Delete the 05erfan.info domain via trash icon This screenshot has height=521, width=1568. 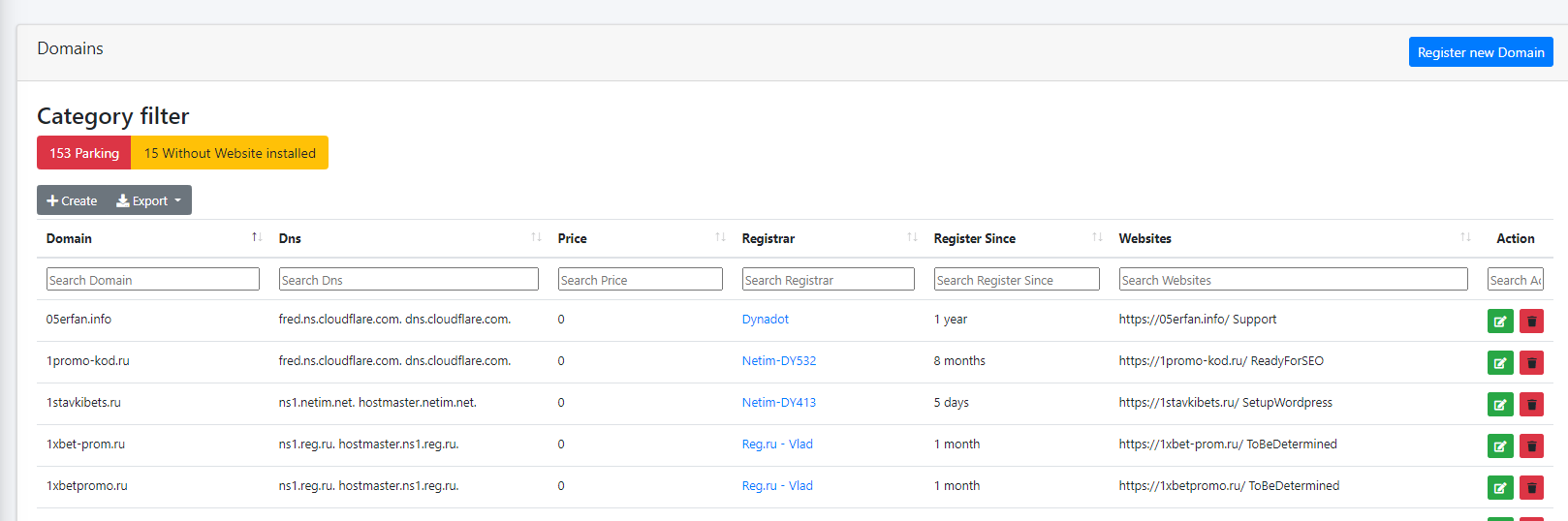[1531, 322]
